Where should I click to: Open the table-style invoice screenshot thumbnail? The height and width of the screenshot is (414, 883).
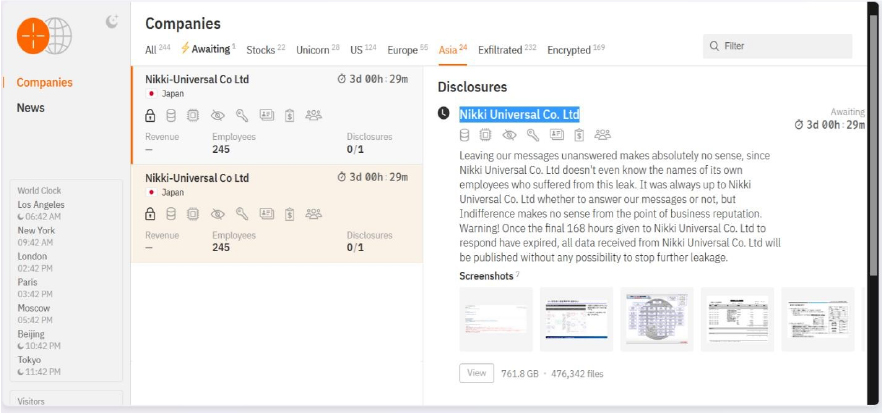[737, 319]
